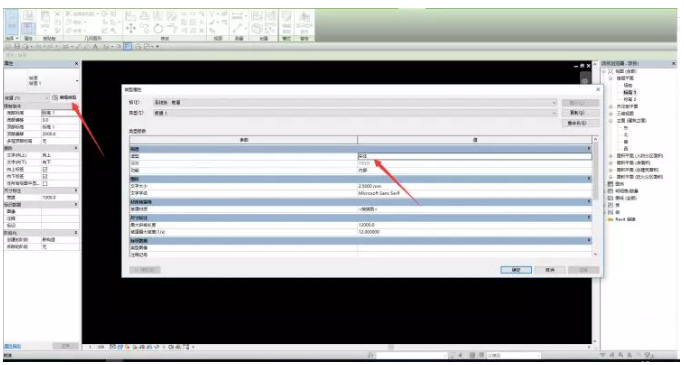
Task: Click the Save icon in quick access toolbar
Action: click(16, 46)
